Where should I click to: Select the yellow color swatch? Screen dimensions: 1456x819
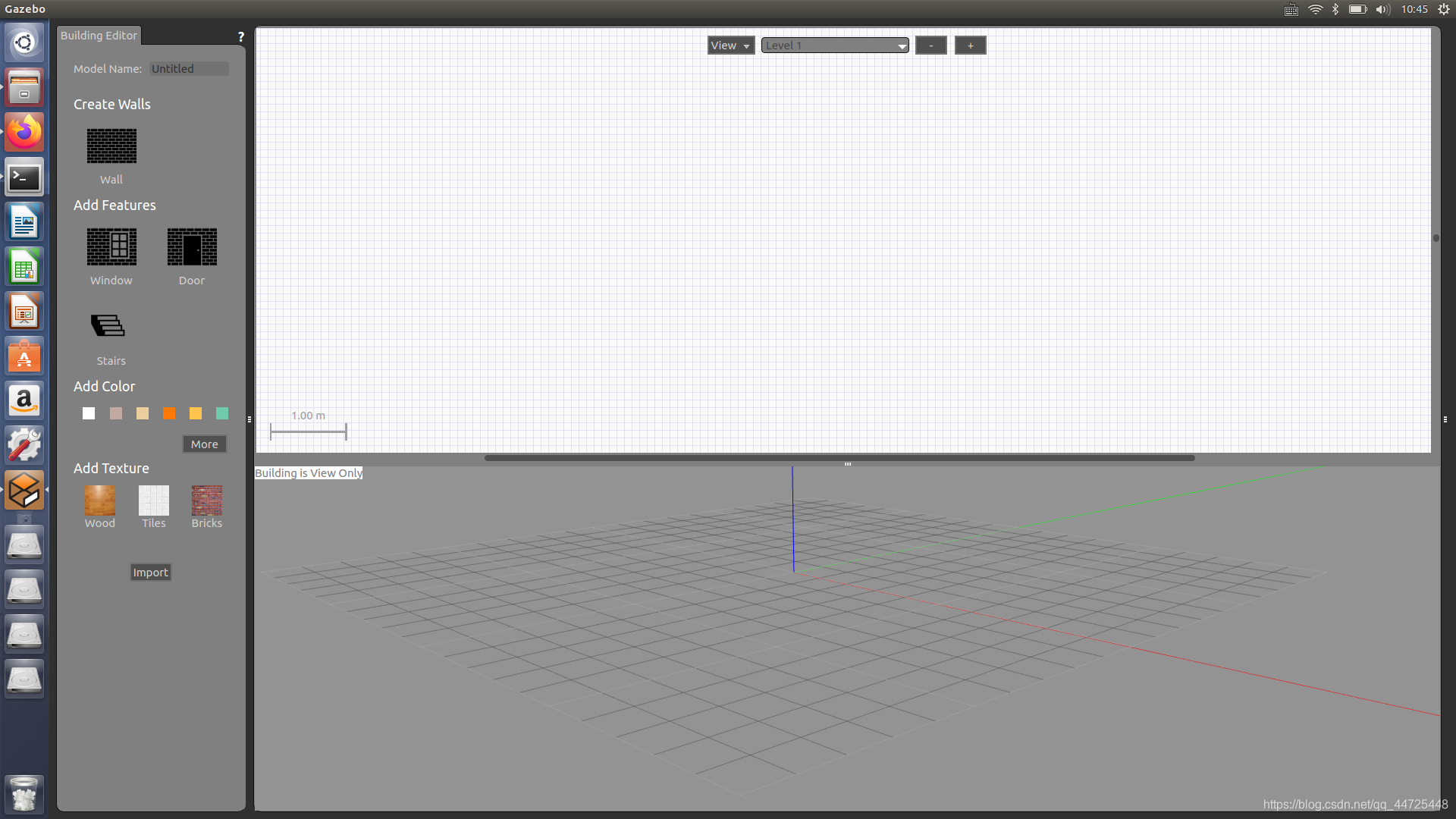[196, 413]
